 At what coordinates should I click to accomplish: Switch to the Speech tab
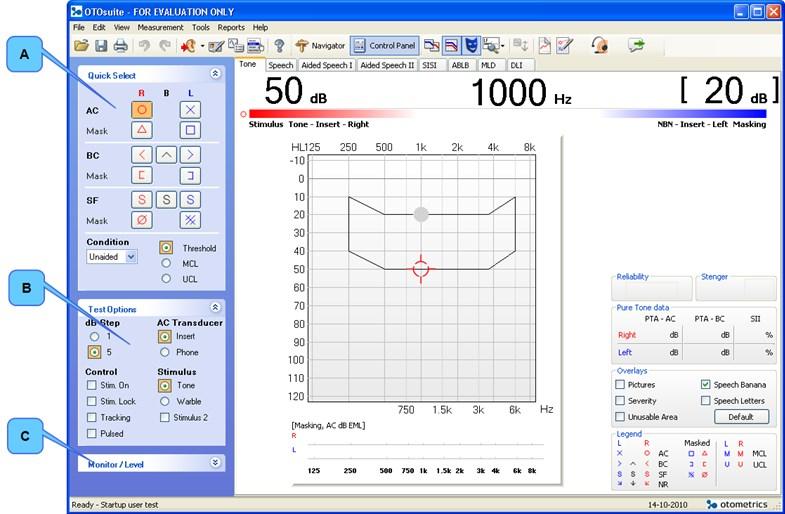280,65
